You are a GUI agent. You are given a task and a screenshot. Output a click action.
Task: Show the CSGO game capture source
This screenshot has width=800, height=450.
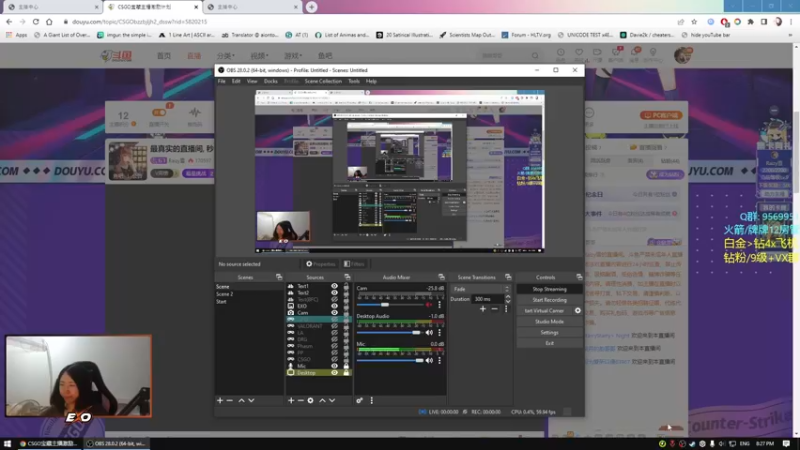(x=334, y=359)
